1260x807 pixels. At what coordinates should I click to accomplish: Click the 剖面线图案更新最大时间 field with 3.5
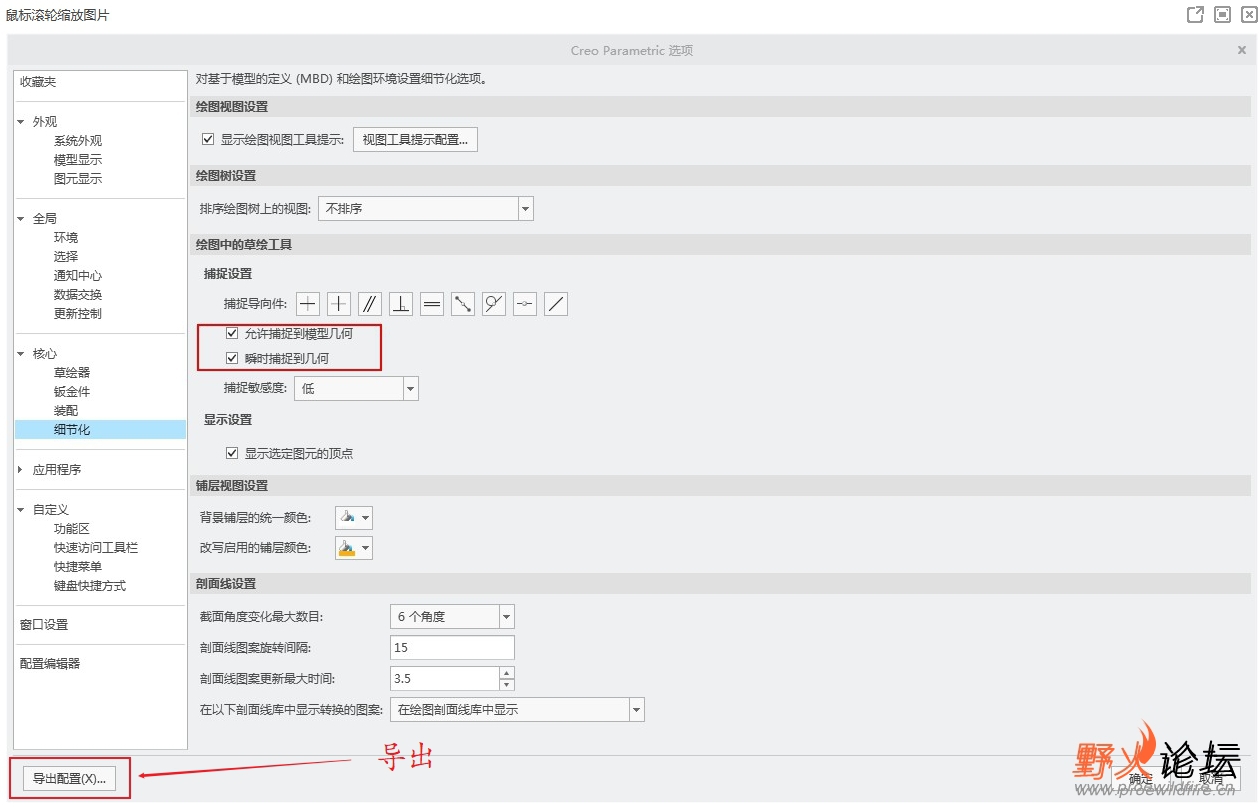pyautogui.click(x=444, y=679)
